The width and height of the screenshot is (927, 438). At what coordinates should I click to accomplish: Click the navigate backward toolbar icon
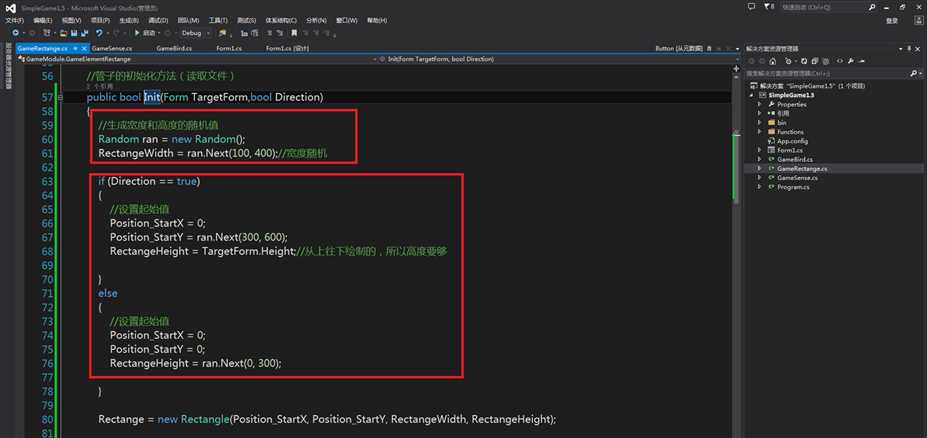click(15, 33)
